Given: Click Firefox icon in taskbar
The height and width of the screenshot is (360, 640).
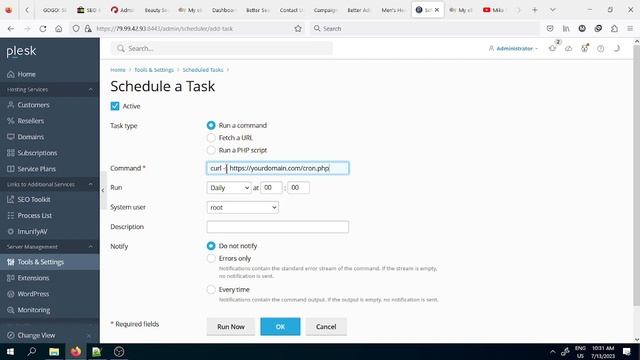Looking at the screenshot, I should [x=76, y=351].
